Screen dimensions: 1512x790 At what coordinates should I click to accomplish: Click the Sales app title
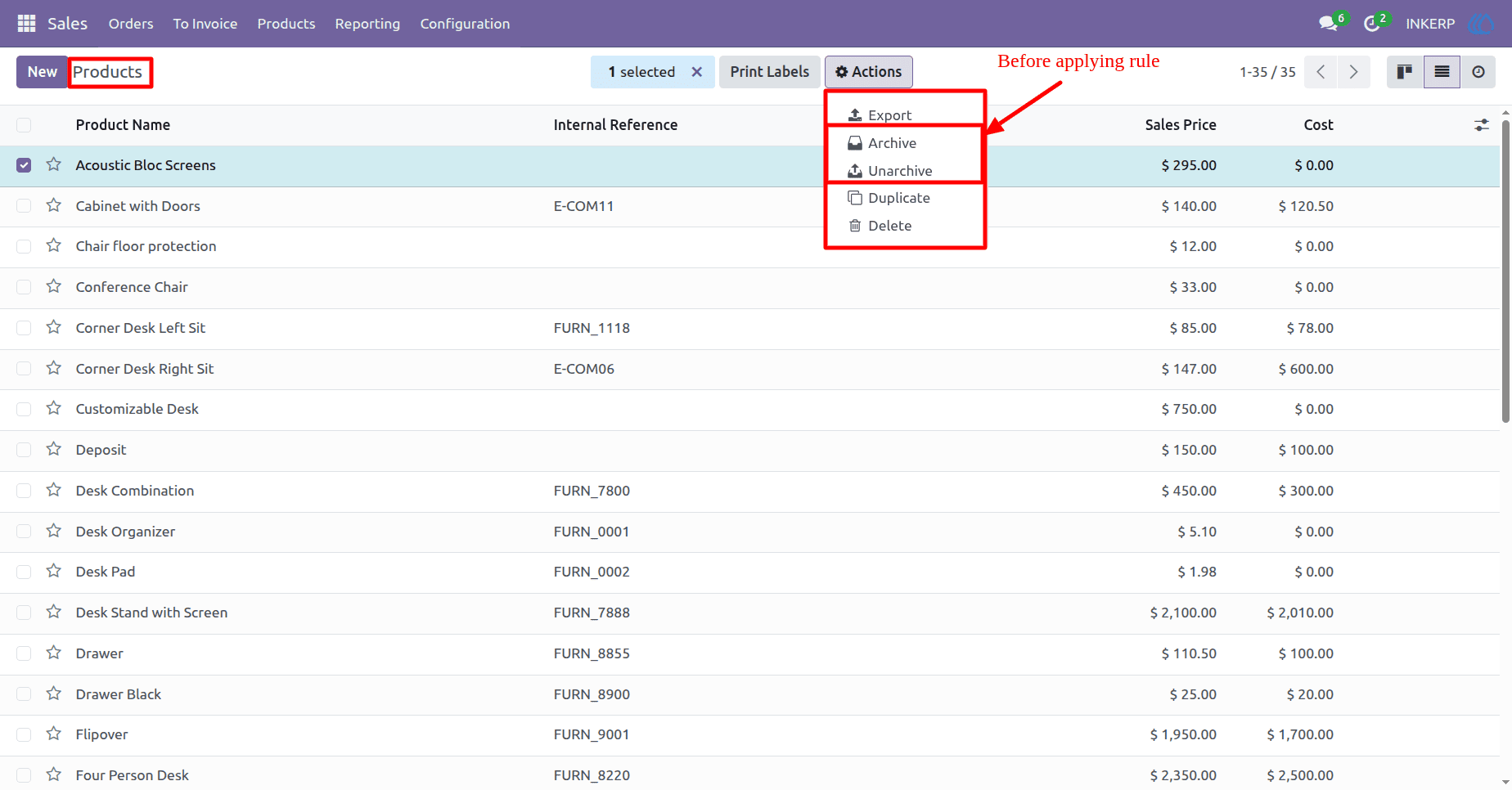point(67,24)
